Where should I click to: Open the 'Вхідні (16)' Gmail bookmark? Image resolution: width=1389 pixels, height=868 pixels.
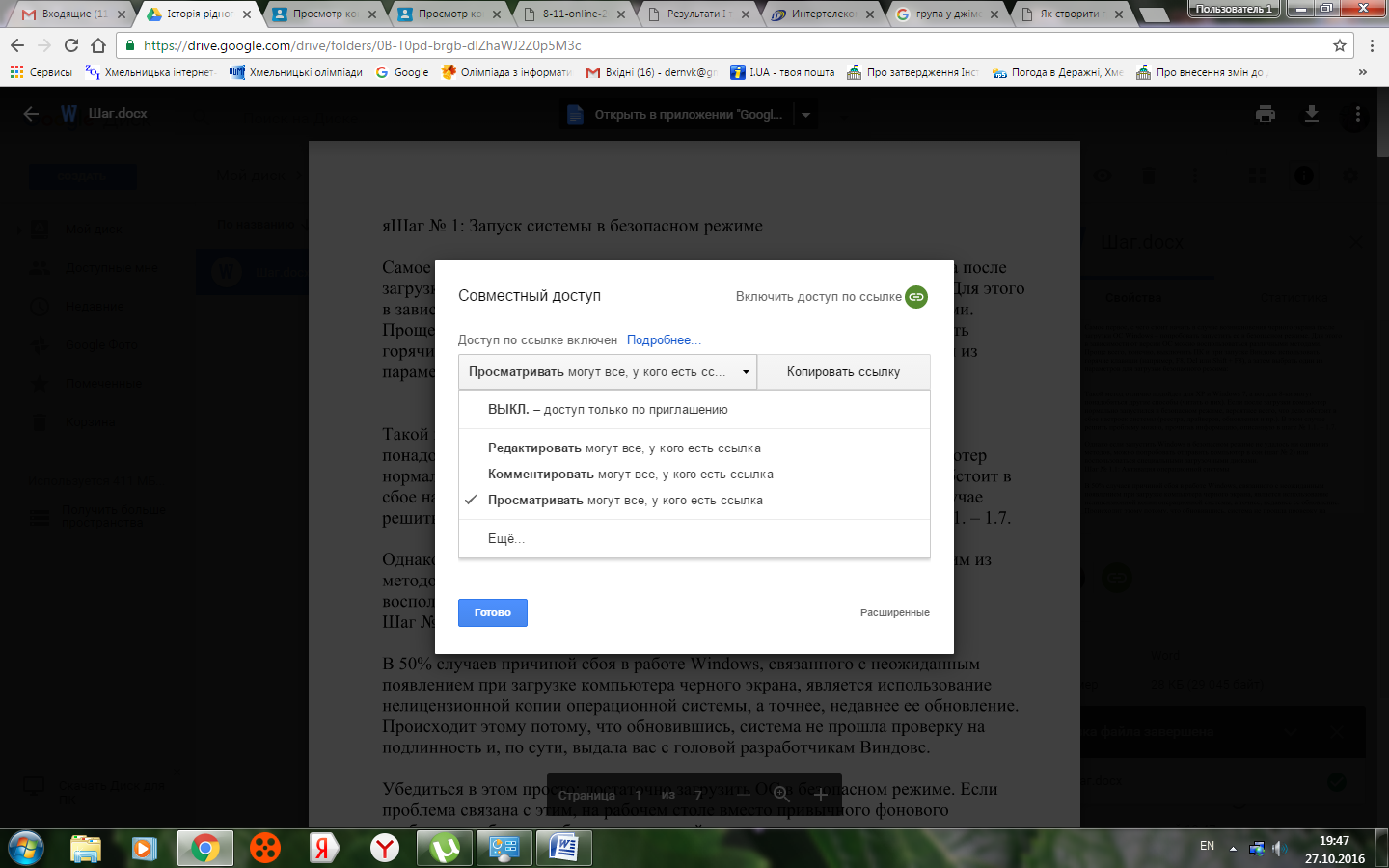pos(651,72)
